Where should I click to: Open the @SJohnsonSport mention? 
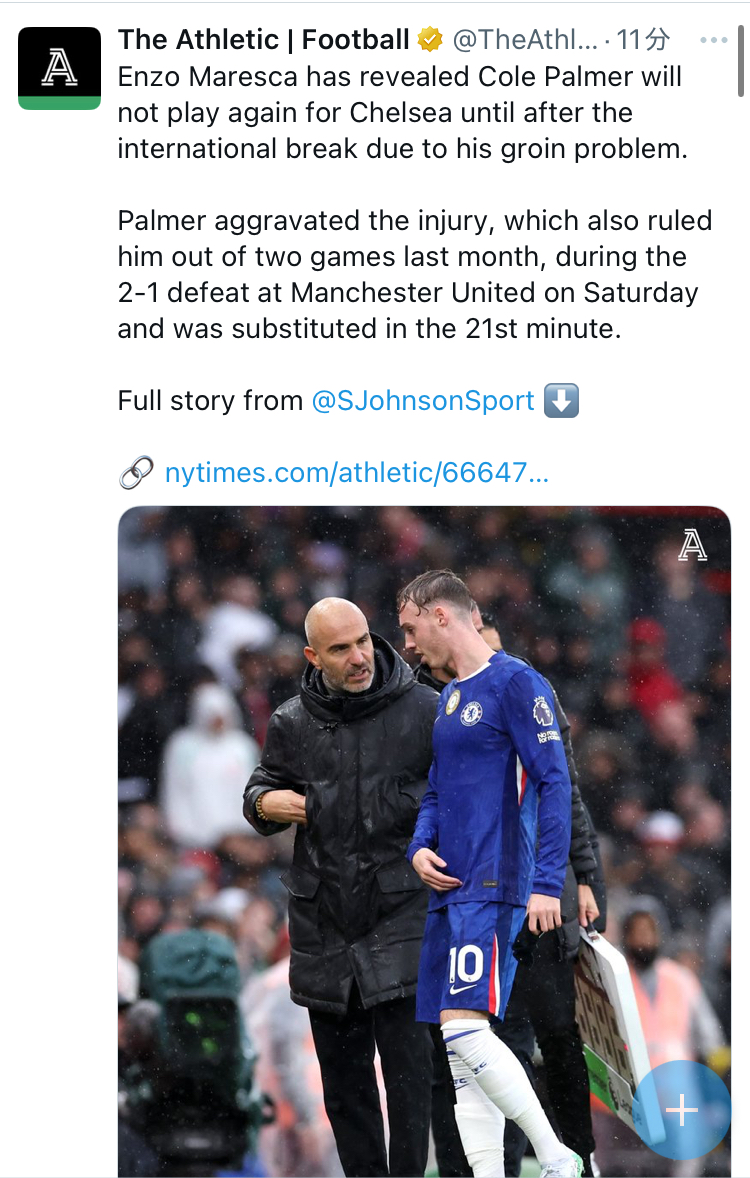[423, 401]
